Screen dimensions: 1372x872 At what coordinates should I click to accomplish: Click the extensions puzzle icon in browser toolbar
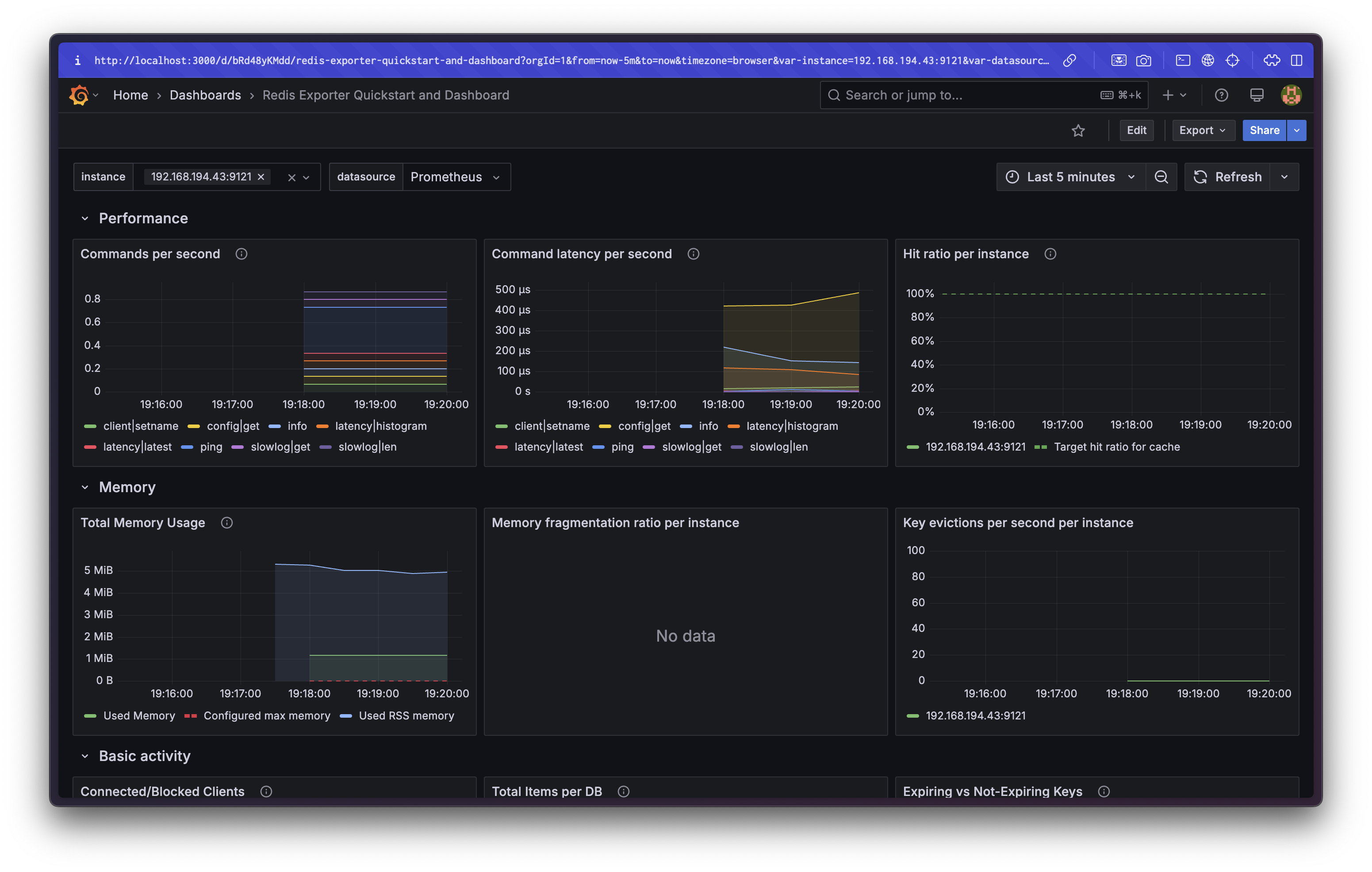pos(1272,61)
